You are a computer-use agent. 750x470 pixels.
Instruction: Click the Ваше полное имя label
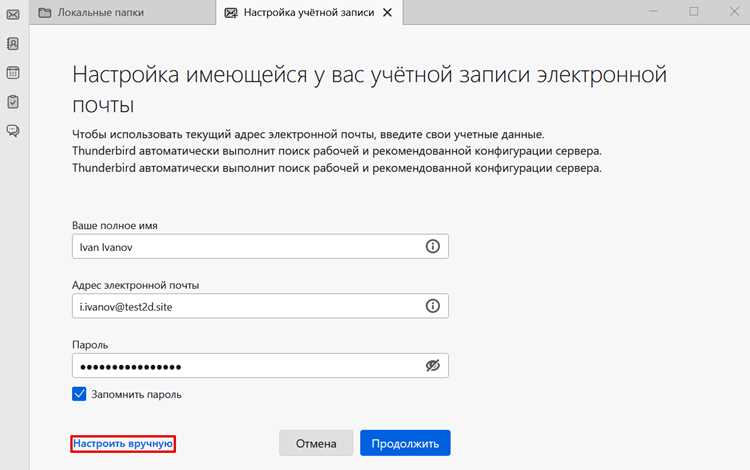[115, 225]
